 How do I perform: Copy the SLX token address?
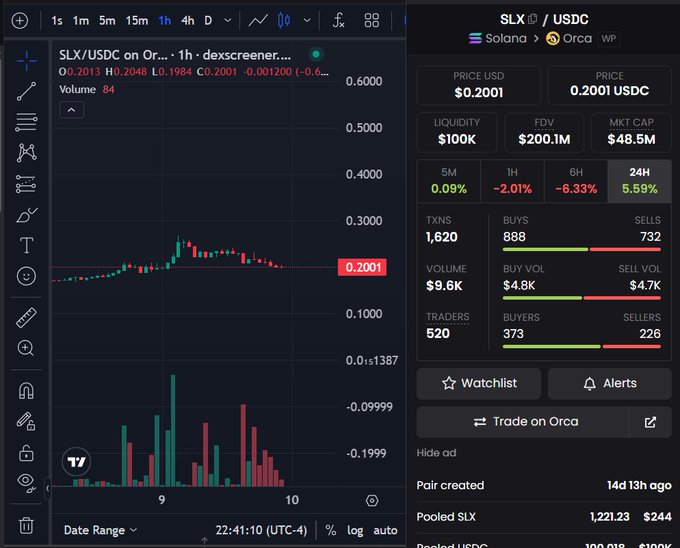[533, 19]
